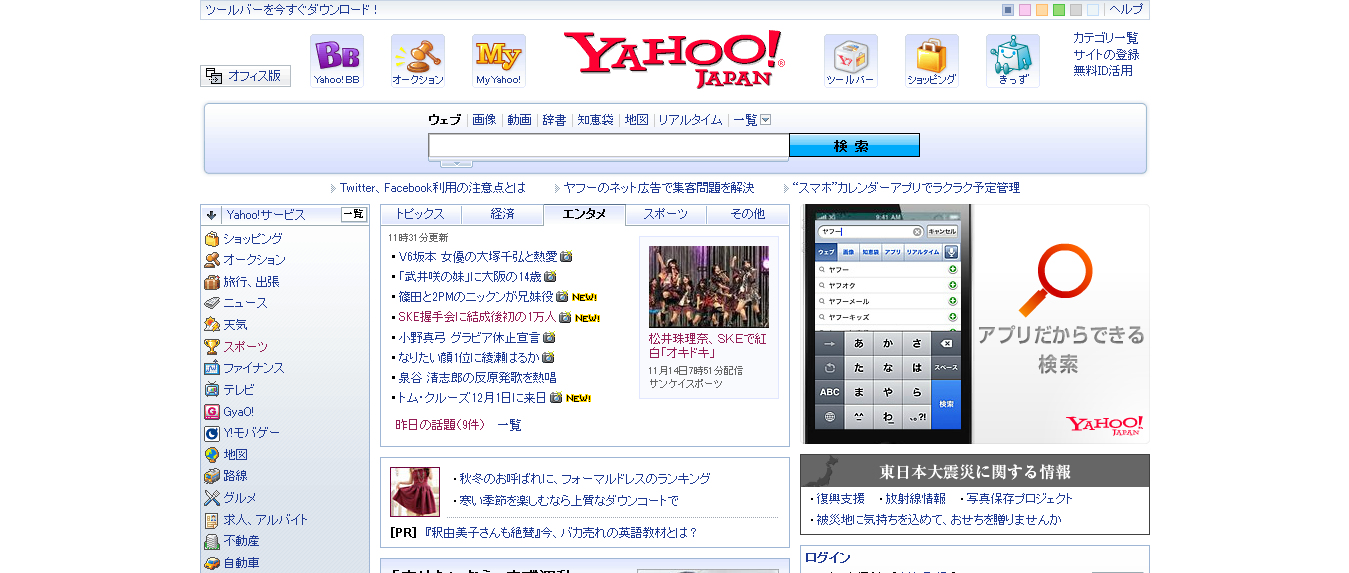Open the Twitter、Facebook利用の注意点とは link
Screen dimensions: 1349x573
pyautogui.click(x=432, y=188)
